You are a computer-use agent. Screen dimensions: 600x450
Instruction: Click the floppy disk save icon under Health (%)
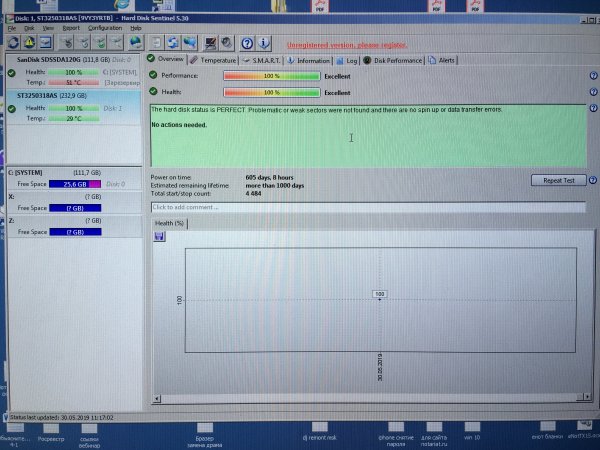pos(159,236)
